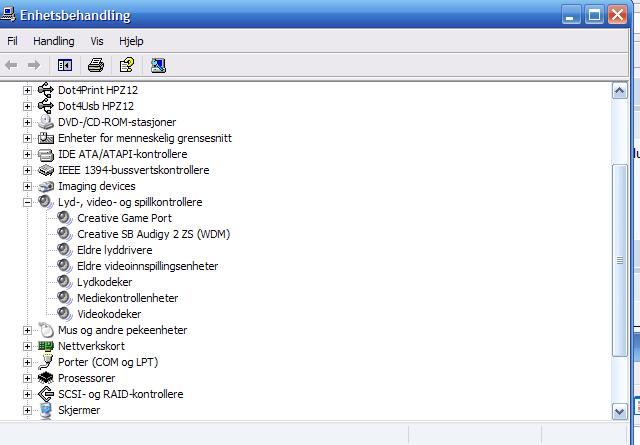Close the Enhetsbehandling window

click(618, 15)
